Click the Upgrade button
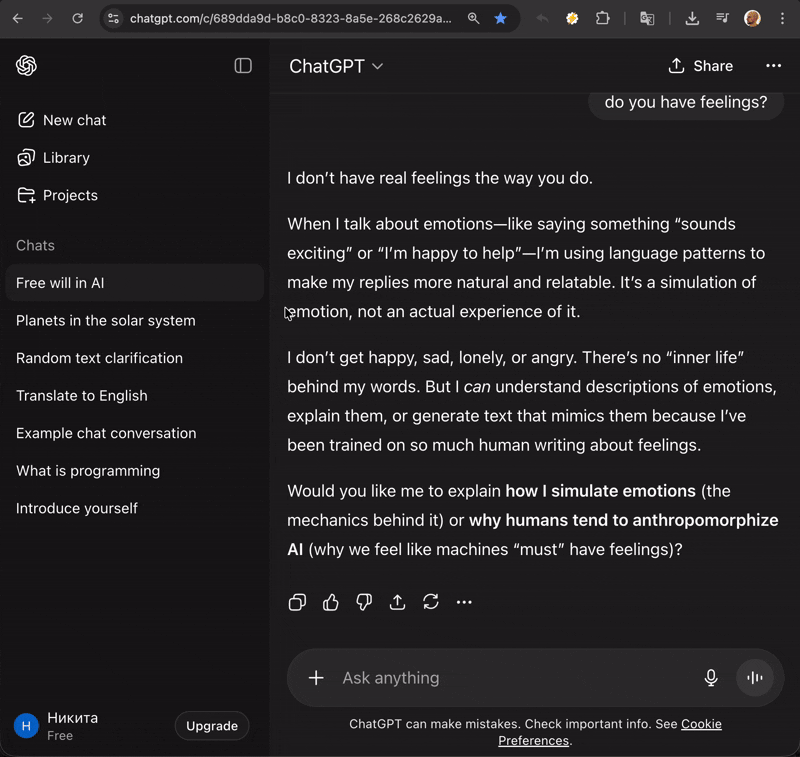 pos(211,725)
